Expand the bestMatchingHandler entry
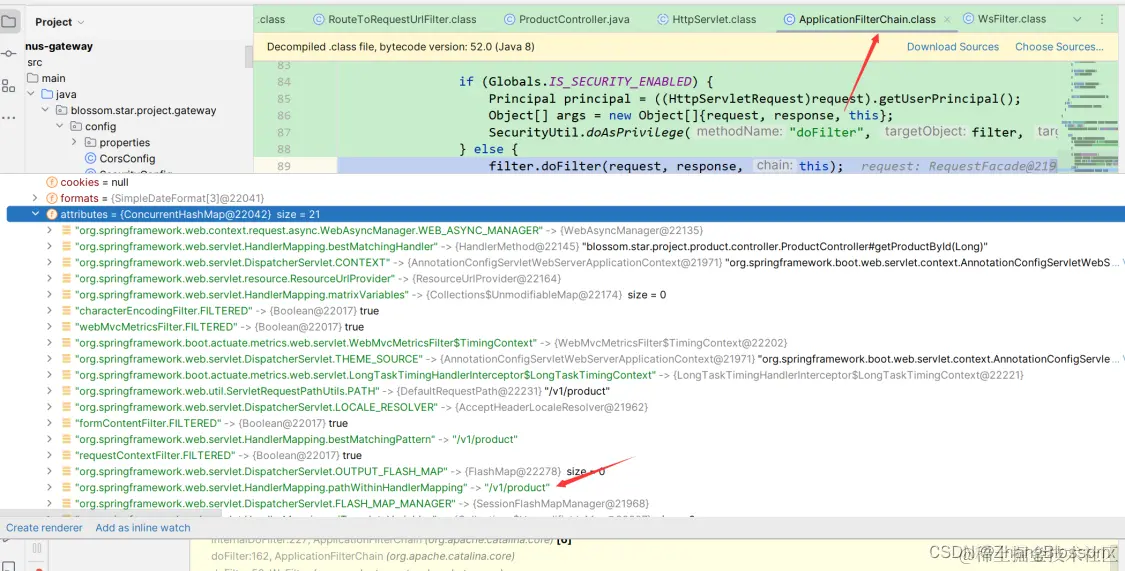Image resolution: width=1125 pixels, height=571 pixels. coord(49,246)
